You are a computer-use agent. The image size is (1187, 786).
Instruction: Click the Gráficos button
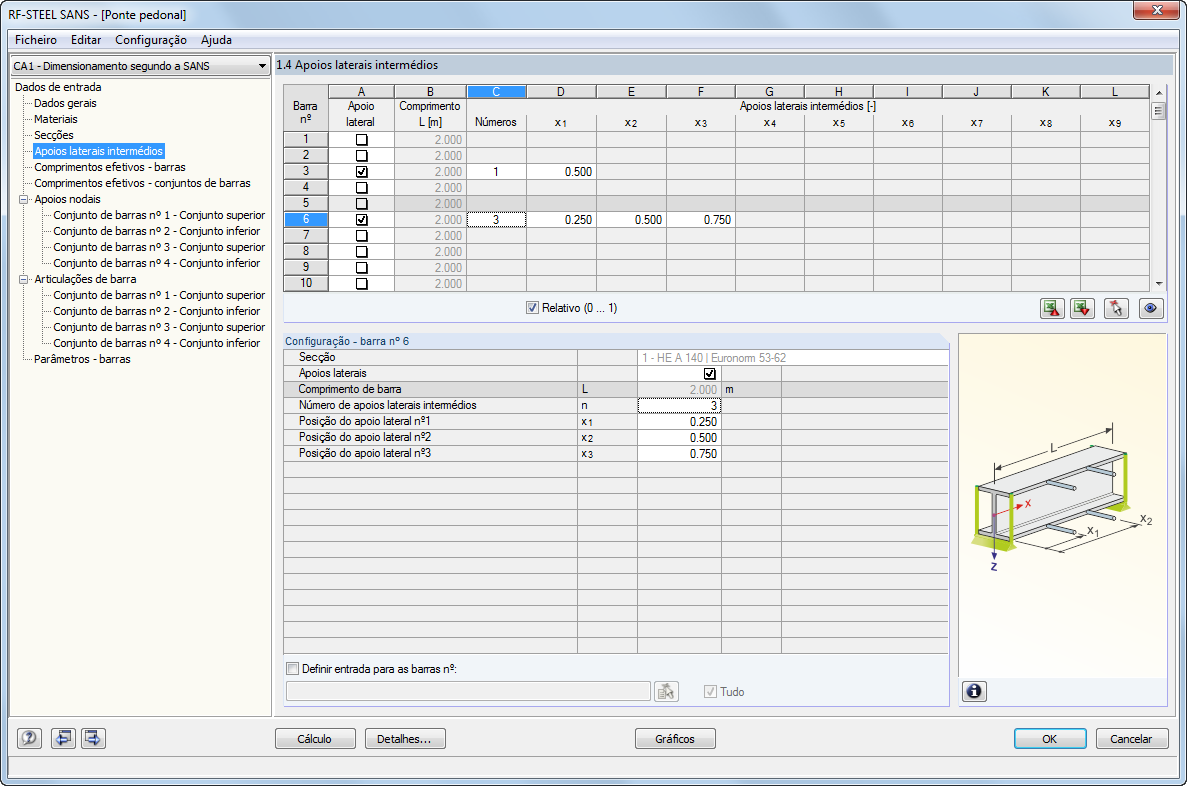point(675,738)
